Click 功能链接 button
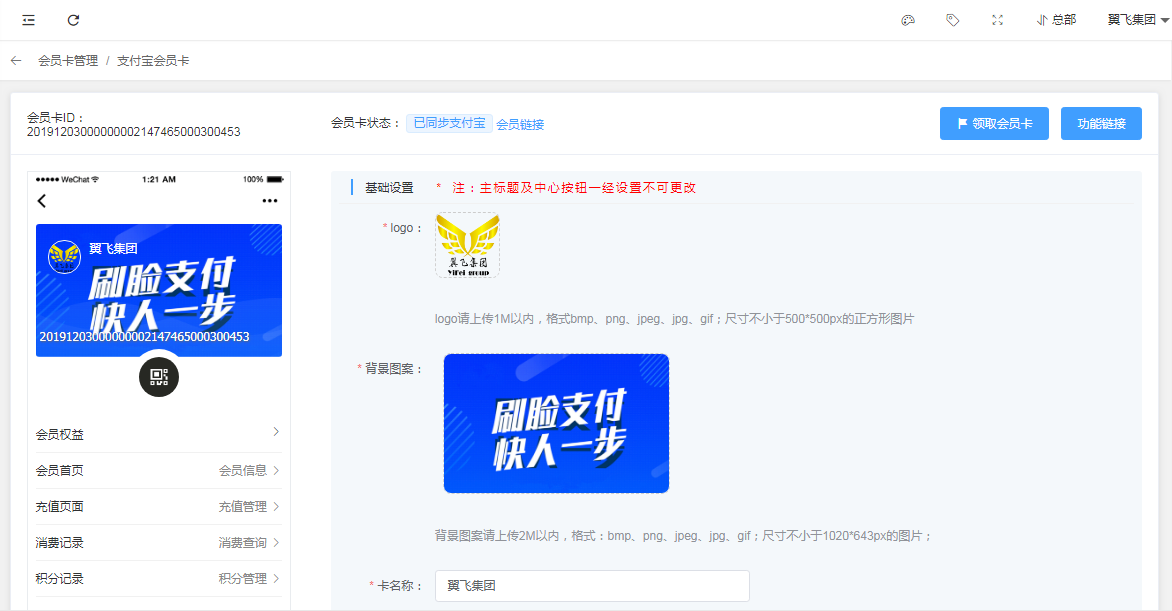Screen dimensions: 1172x611 coord(1101,123)
